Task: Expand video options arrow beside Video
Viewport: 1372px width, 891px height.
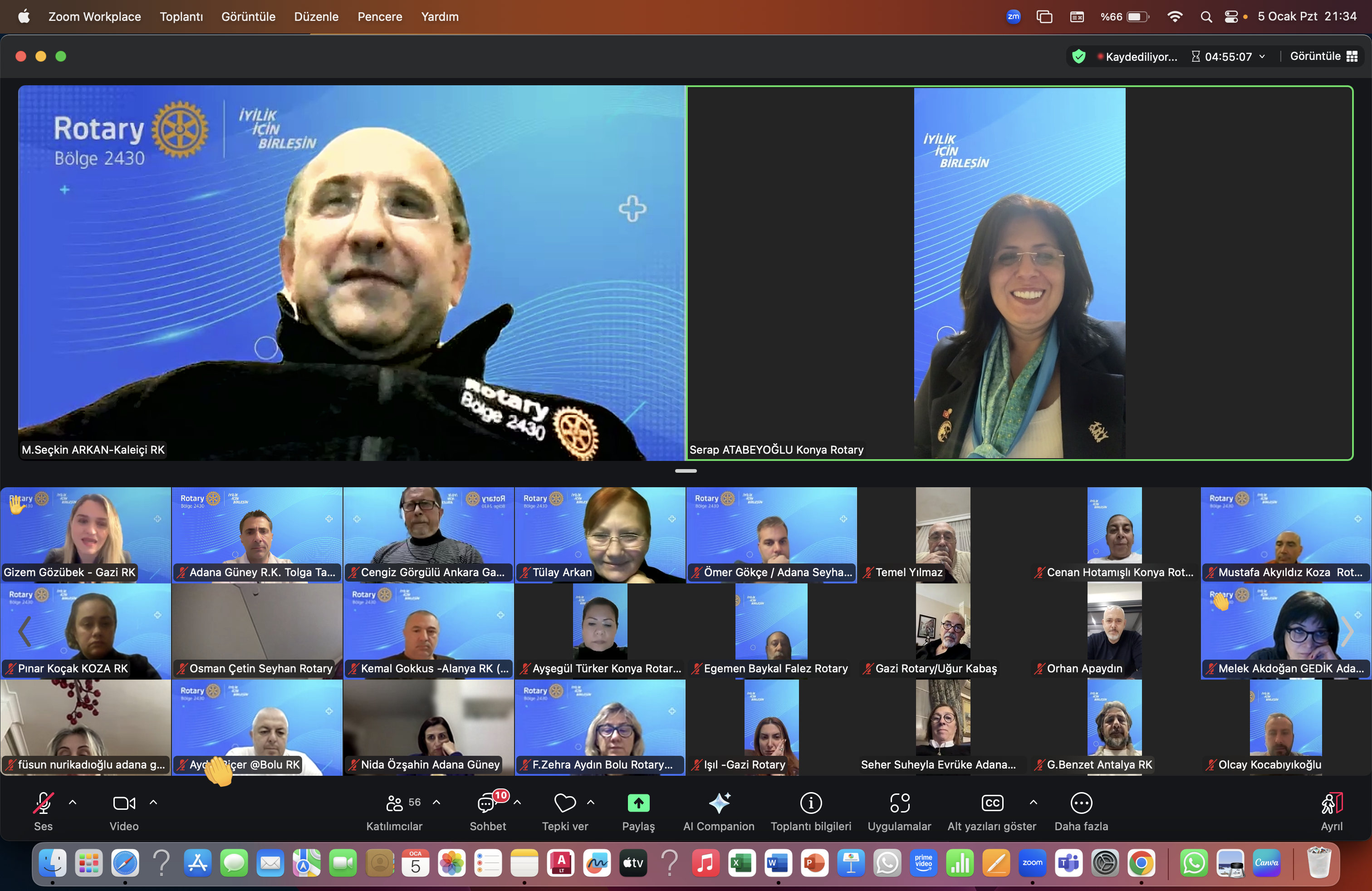Action: click(x=153, y=802)
